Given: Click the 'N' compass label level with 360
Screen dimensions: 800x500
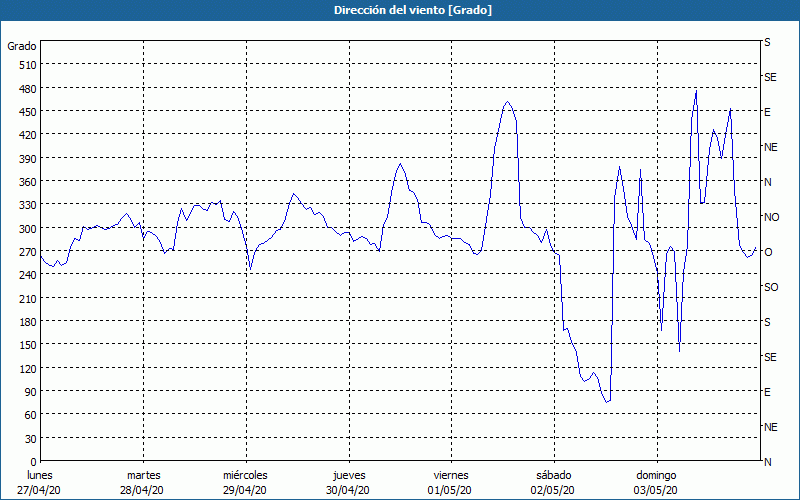Looking at the screenshot, I should pyautogui.click(x=768, y=182).
